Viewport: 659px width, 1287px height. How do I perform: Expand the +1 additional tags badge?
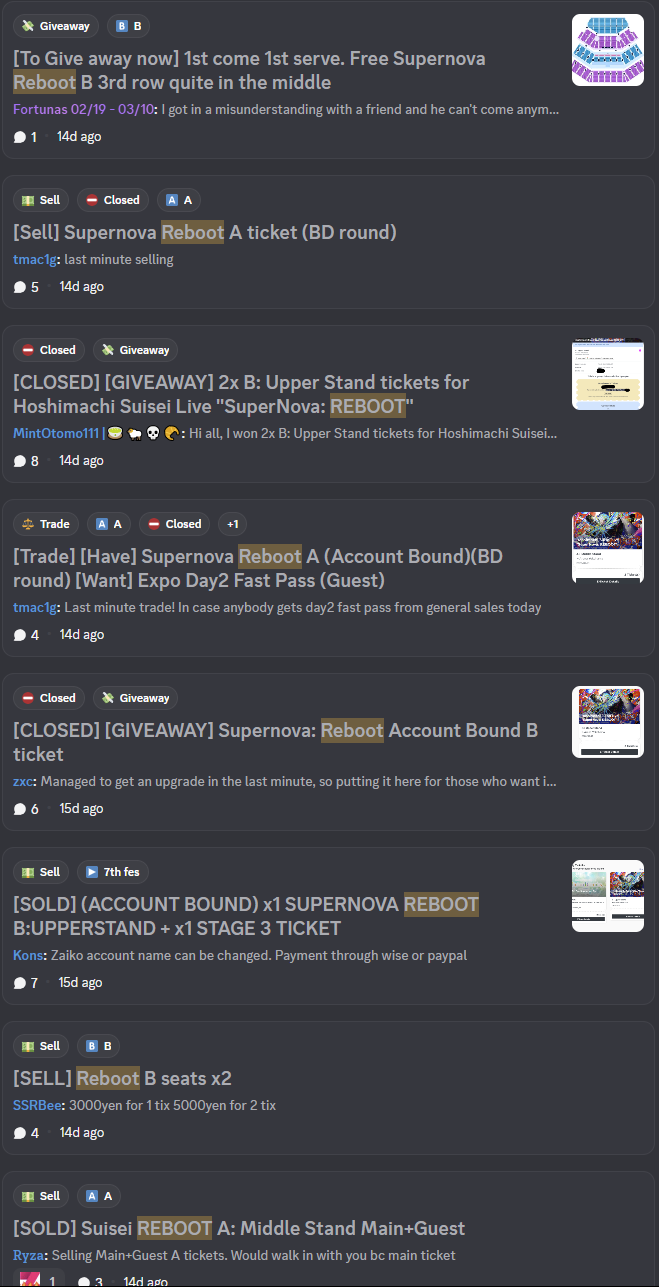[x=233, y=524]
